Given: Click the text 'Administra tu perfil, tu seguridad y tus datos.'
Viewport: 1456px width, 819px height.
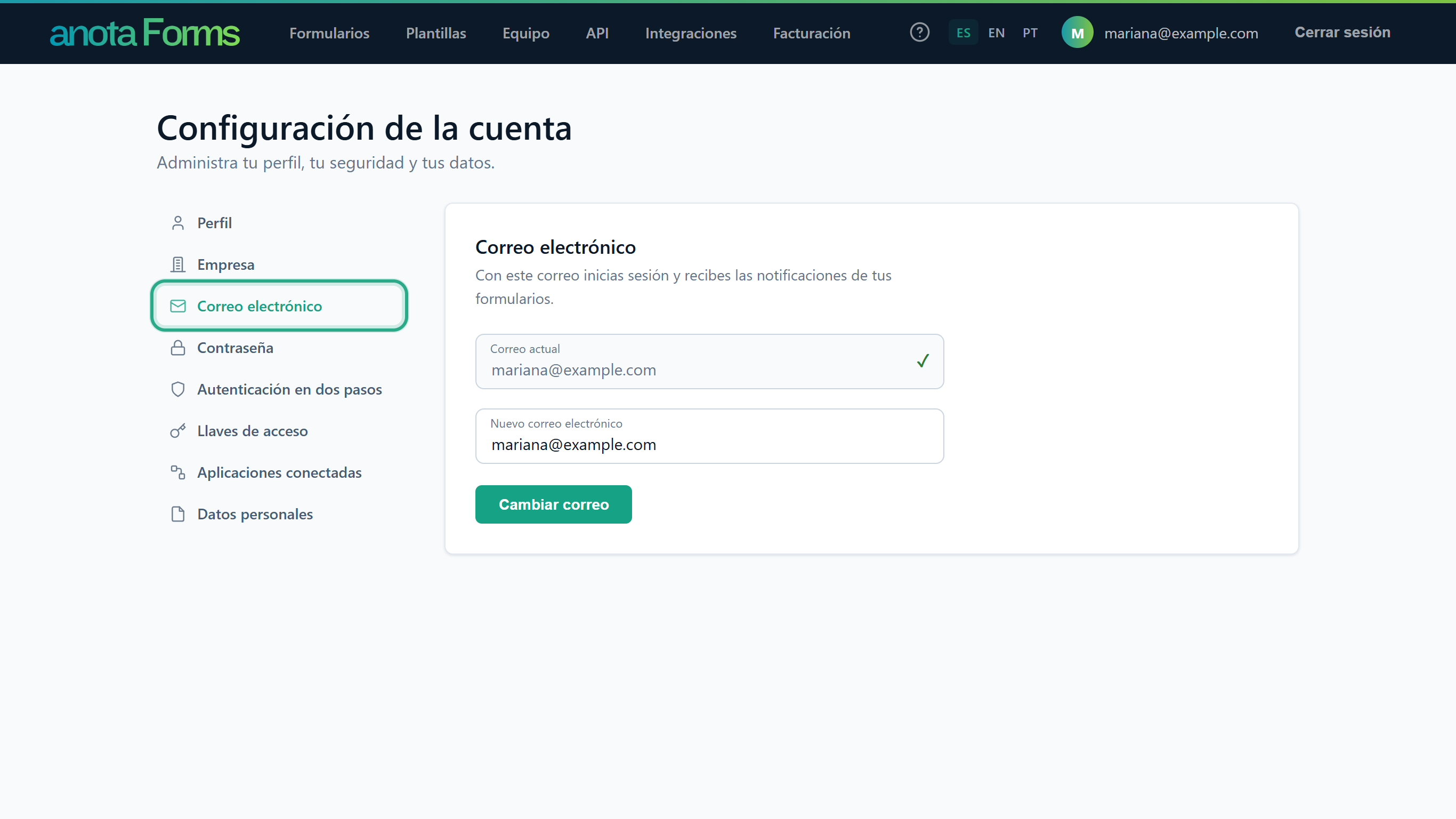Looking at the screenshot, I should pyautogui.click(x=326, y=162).
